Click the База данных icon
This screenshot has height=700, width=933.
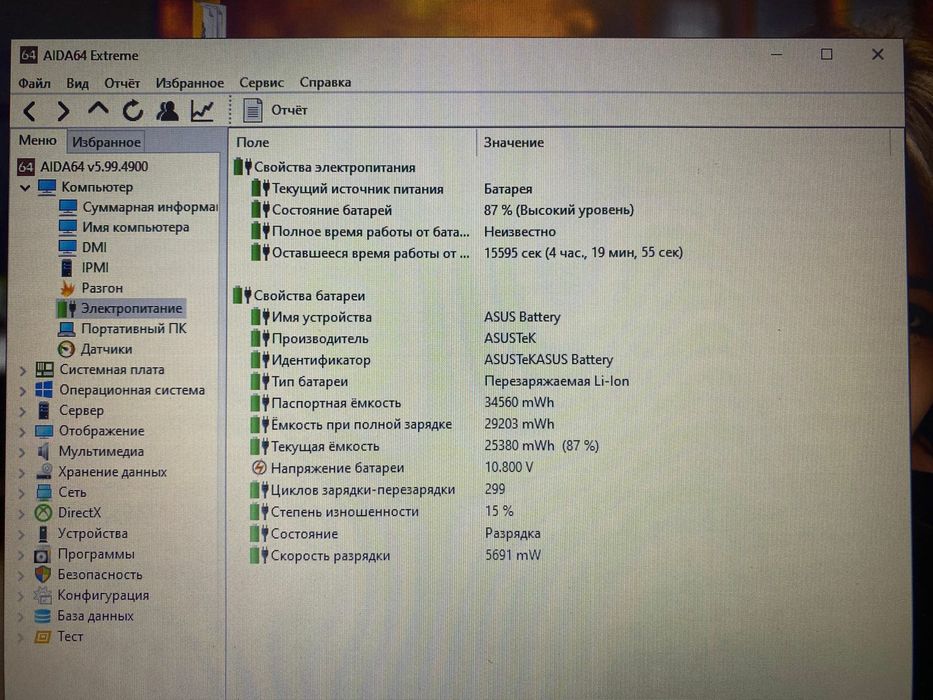[x=42, y=616]
